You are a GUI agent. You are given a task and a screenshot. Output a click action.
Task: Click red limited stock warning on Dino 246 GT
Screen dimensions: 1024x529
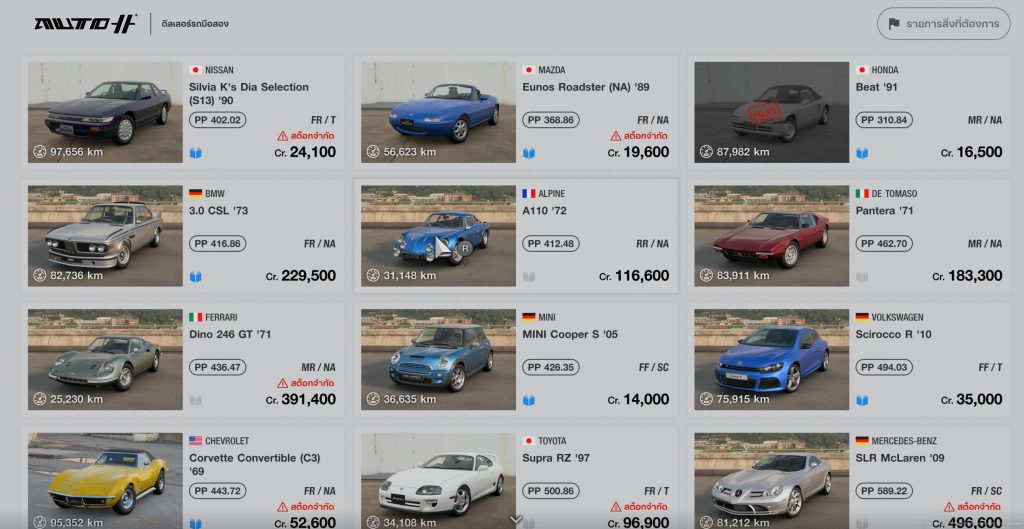(x=306, y=383)
